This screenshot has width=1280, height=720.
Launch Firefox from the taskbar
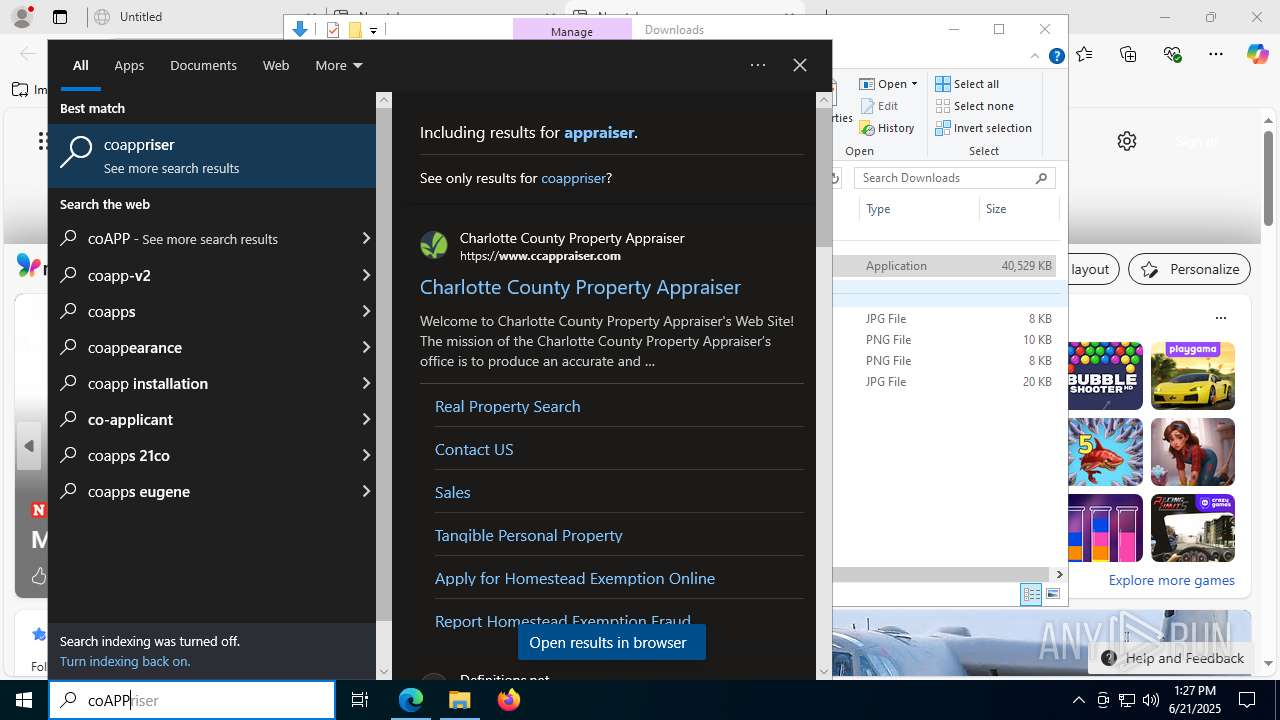pyautogui.click(x=509, y=700)
